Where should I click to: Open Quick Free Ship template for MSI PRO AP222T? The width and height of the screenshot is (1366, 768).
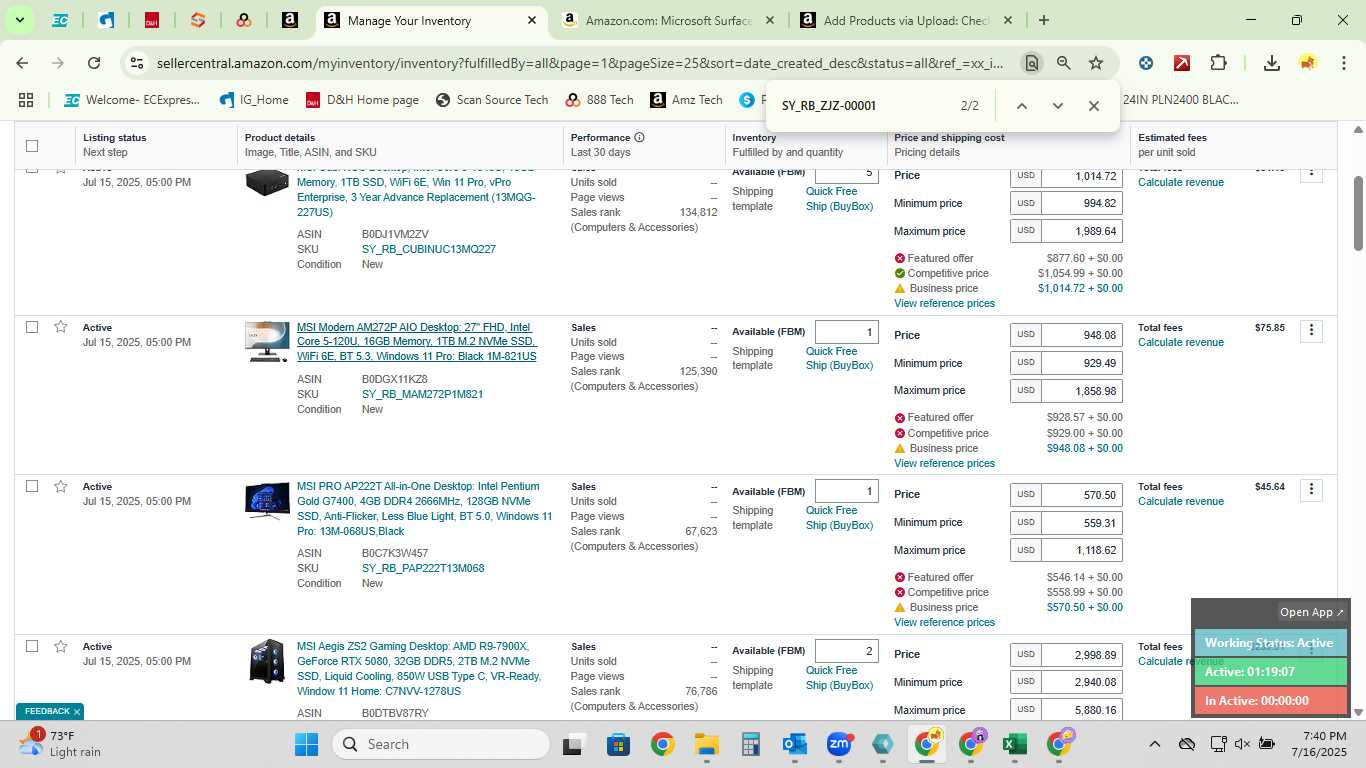[839, 517]
